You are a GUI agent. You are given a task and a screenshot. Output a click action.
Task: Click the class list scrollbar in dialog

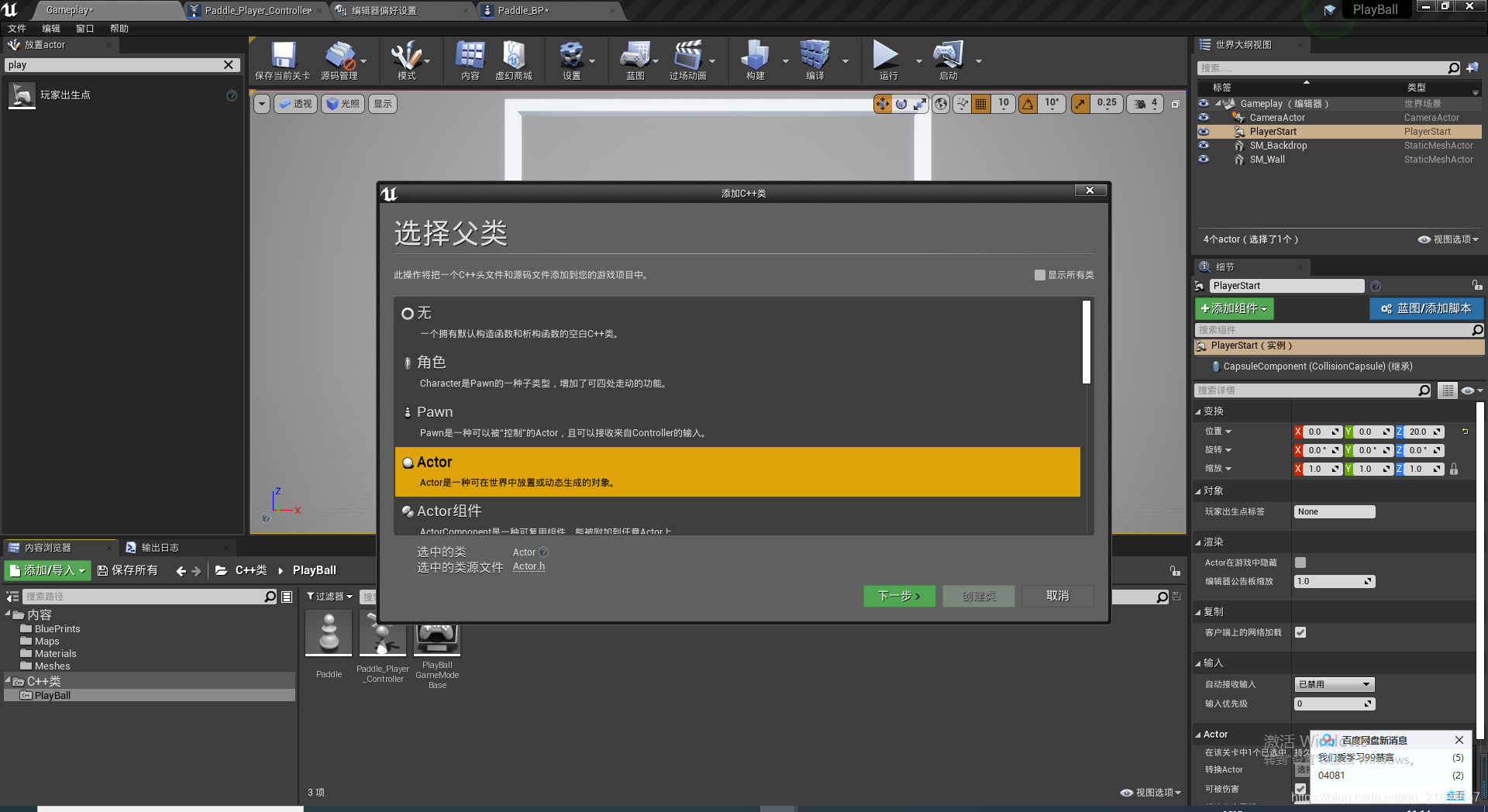click(x=1087, y=342)
